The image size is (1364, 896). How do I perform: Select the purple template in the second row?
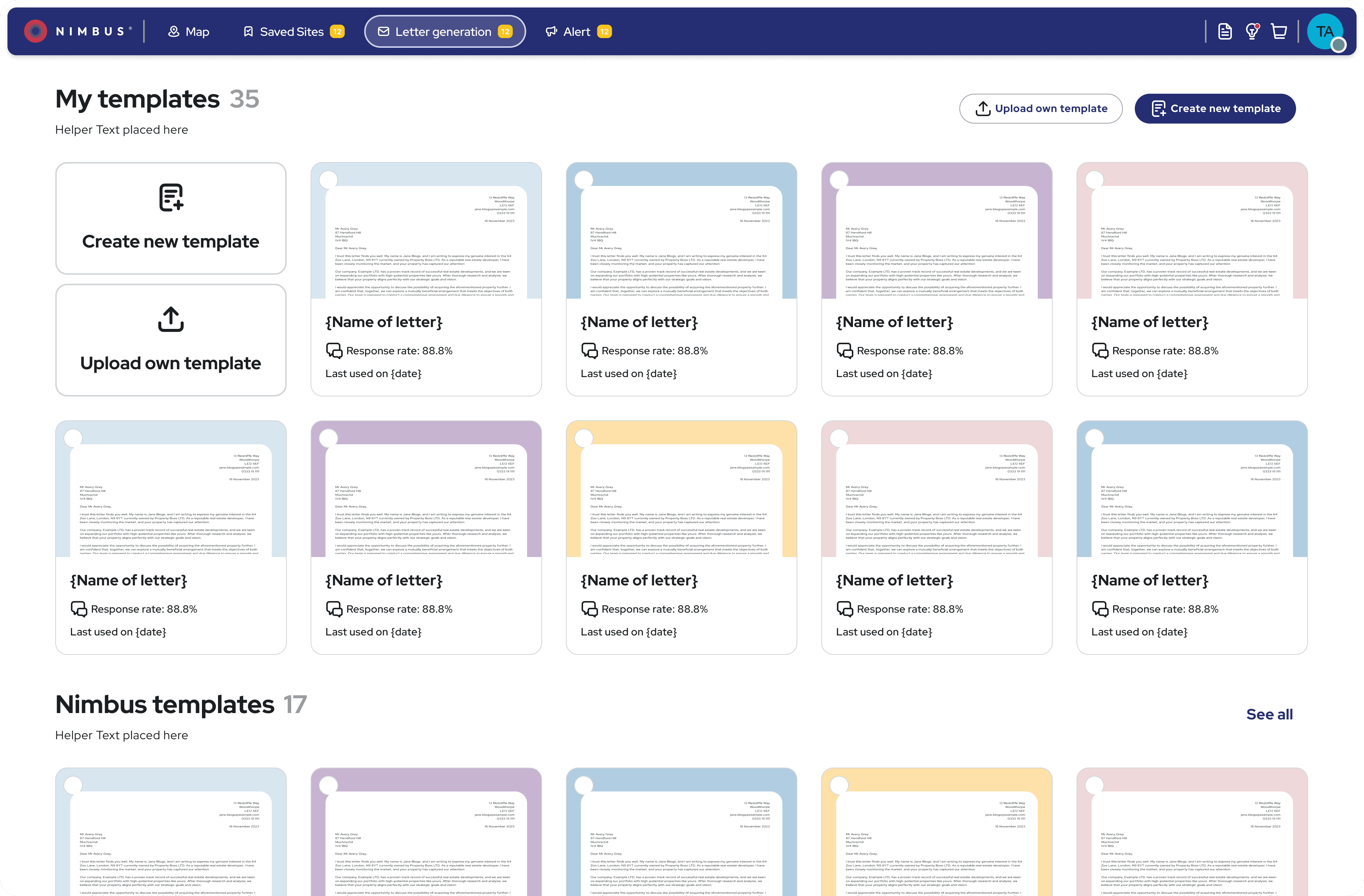328,437
